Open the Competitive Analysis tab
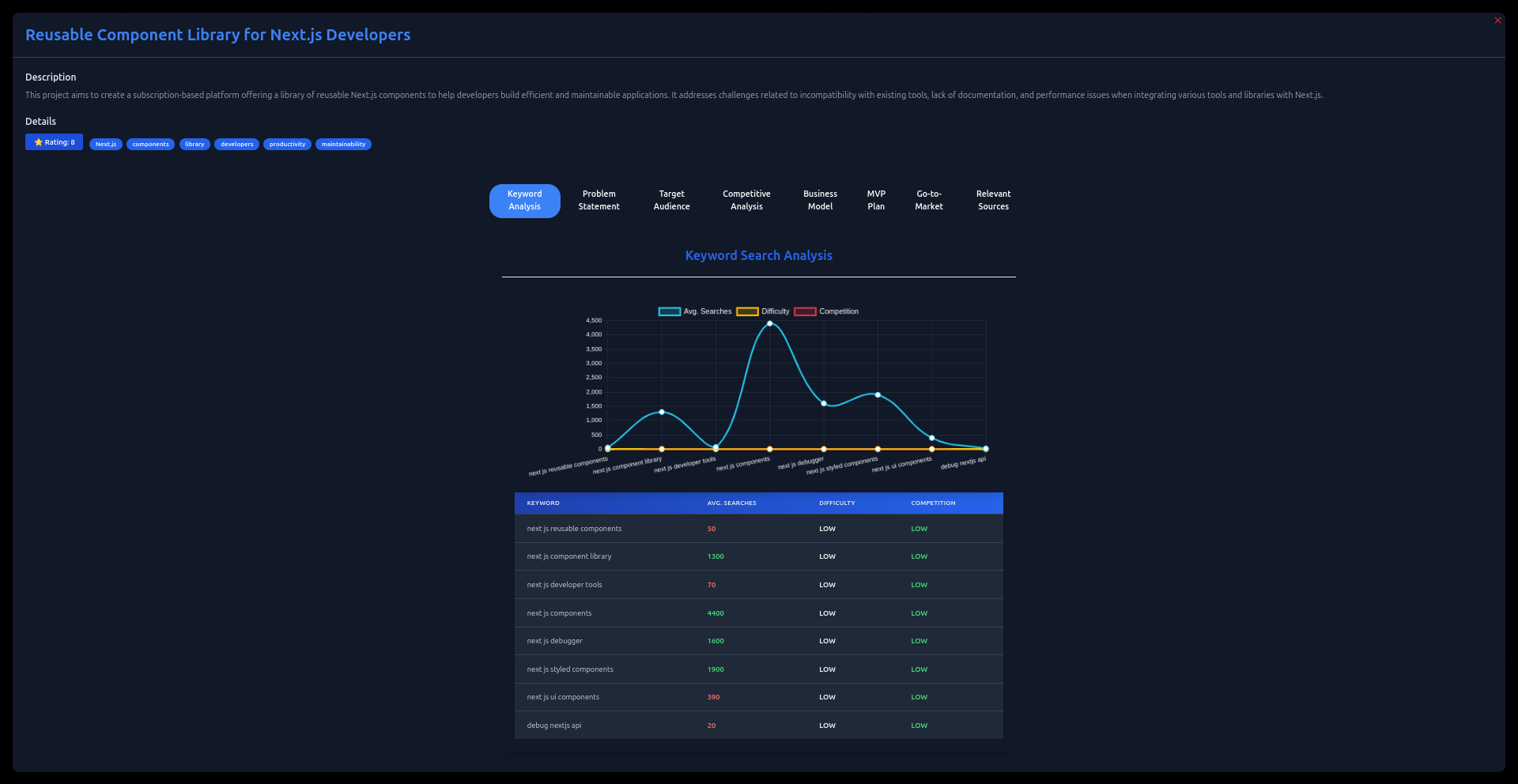1518x784 pixels. pyautogui.click(x=746, y=201)
